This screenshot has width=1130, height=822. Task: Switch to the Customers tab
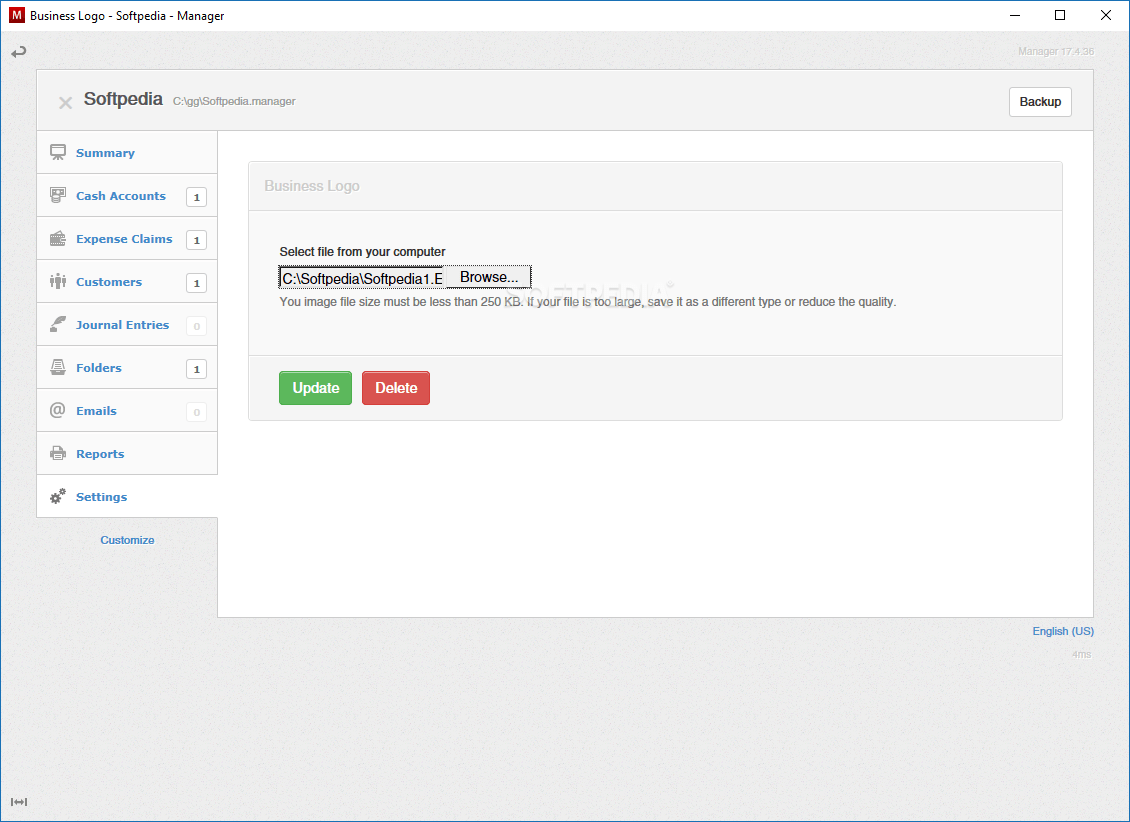coord(127,282)
